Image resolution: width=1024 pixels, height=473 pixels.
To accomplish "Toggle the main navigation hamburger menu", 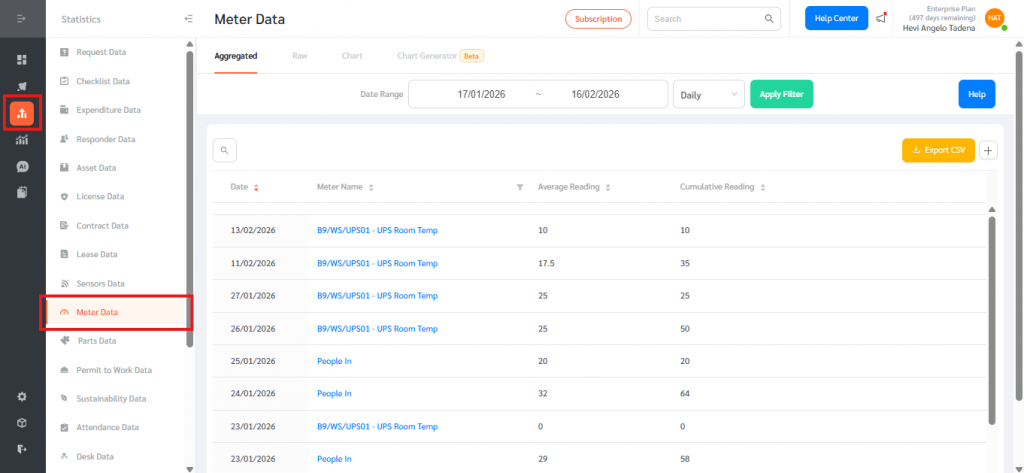I will 22,19.
